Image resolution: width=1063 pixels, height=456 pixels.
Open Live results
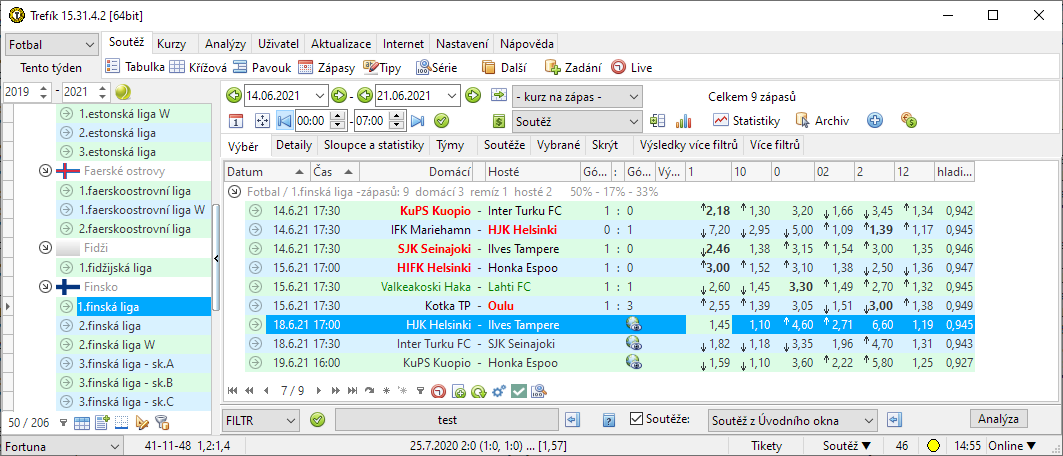tap(631, 67)
